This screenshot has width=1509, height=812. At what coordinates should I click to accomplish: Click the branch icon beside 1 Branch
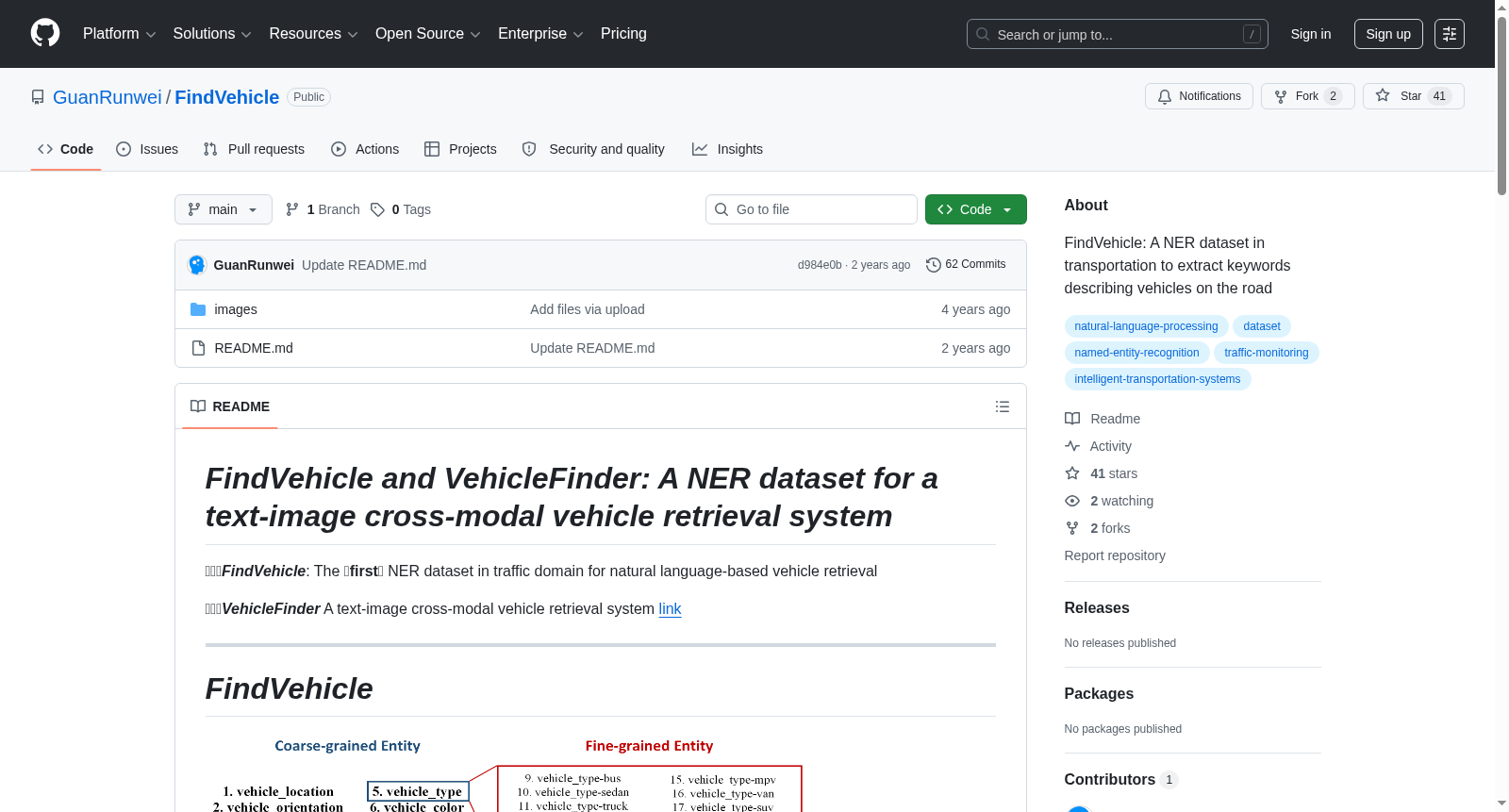pyautogui.click(x=292, y=209)
